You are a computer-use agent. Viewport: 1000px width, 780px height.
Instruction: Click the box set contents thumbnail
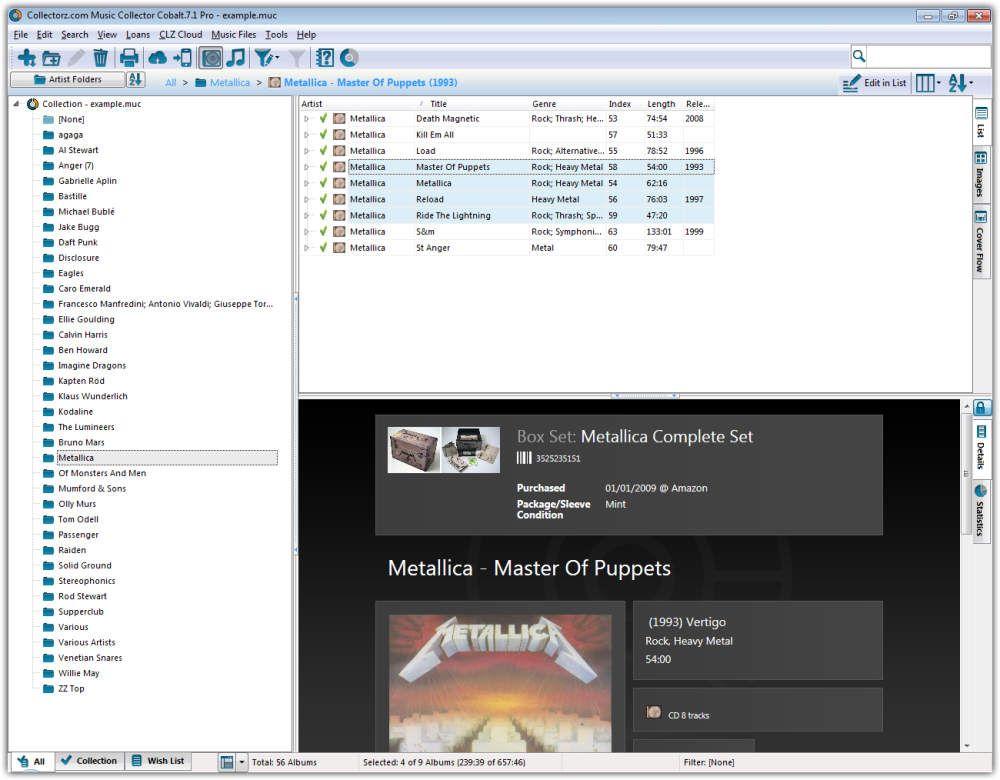click(471, 450)
